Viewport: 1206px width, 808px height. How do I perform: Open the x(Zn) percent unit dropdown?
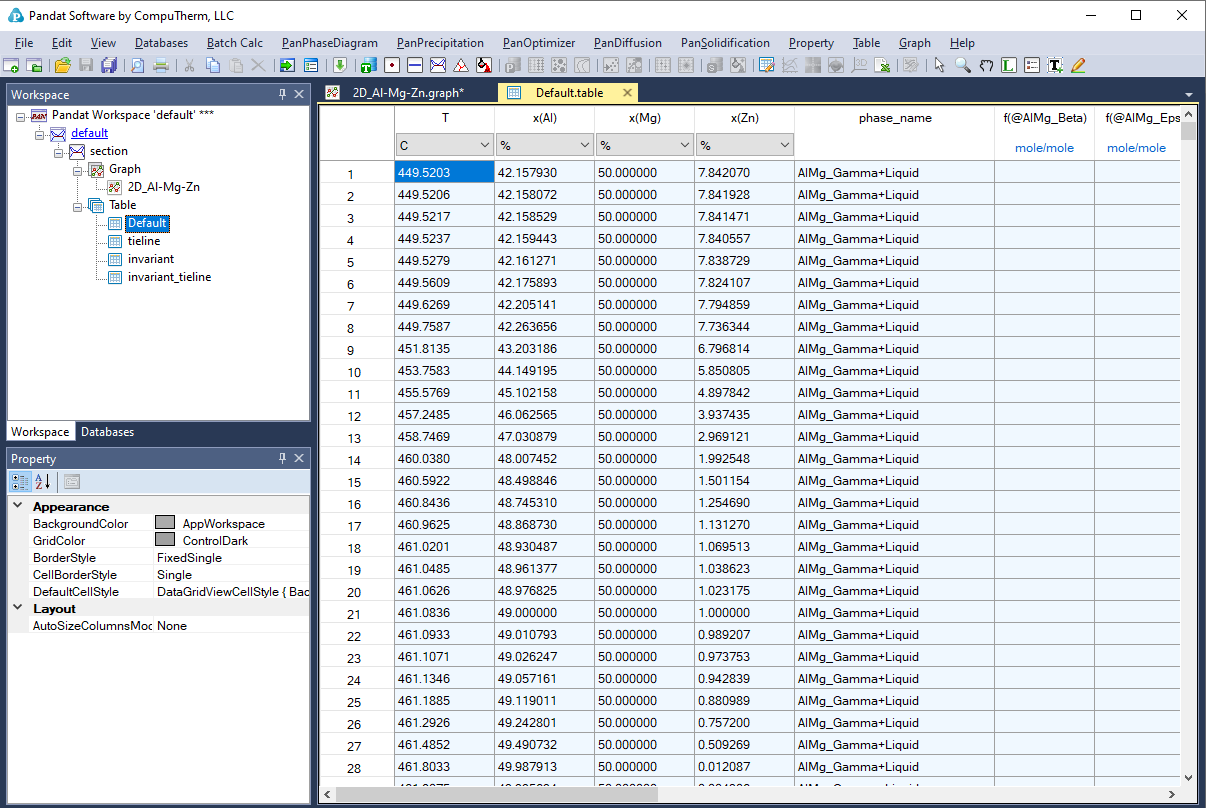click(x=783, y=145)
